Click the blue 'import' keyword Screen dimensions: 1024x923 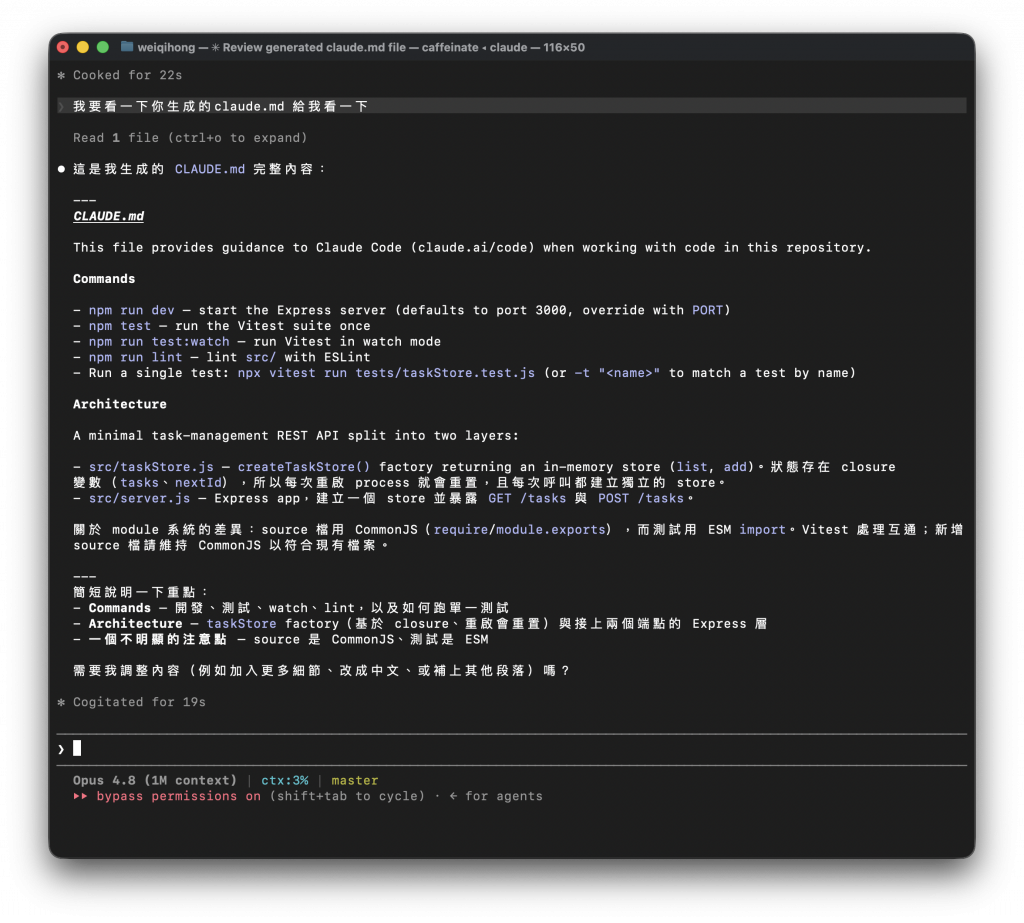(762, 530)
